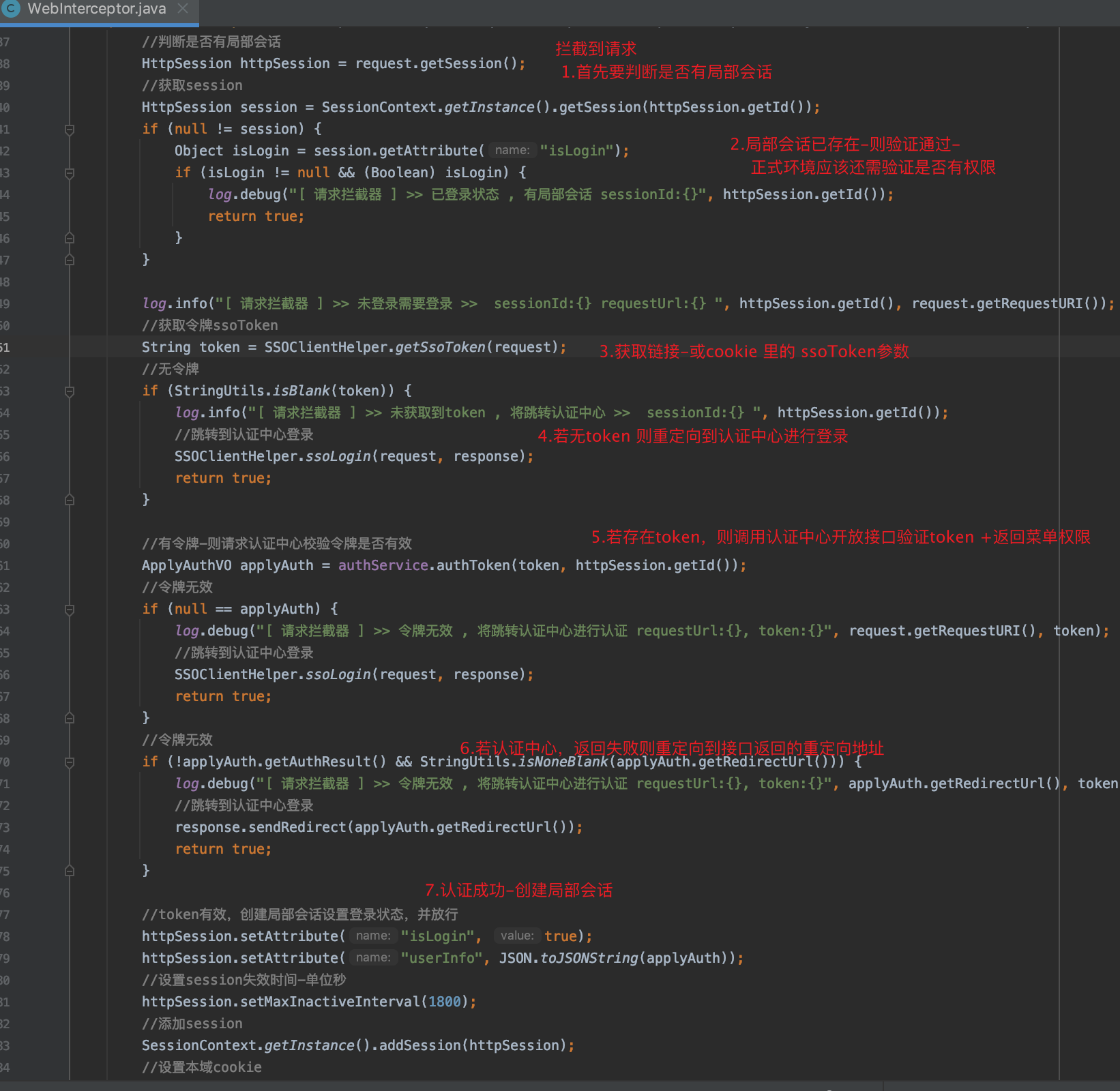1120x1091 pixels.
Task: Click the "userInfo" string literal
Action: pos(441,958)
